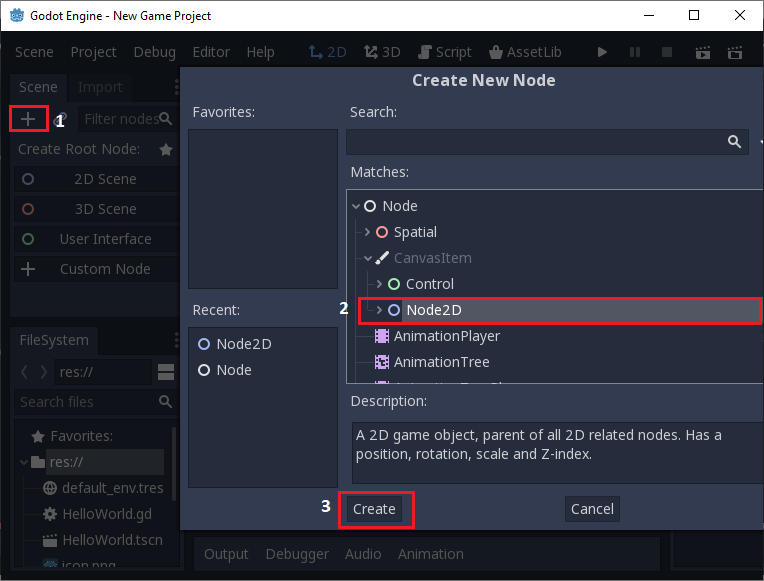This screenshot has height=581, width=764.
Task: Select Node2D in the Matches tree
Action: point(434,310)
